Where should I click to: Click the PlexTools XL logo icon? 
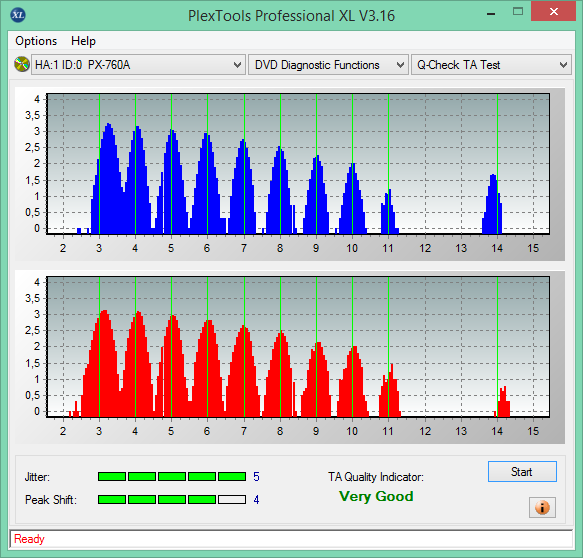tap(18, 15)
